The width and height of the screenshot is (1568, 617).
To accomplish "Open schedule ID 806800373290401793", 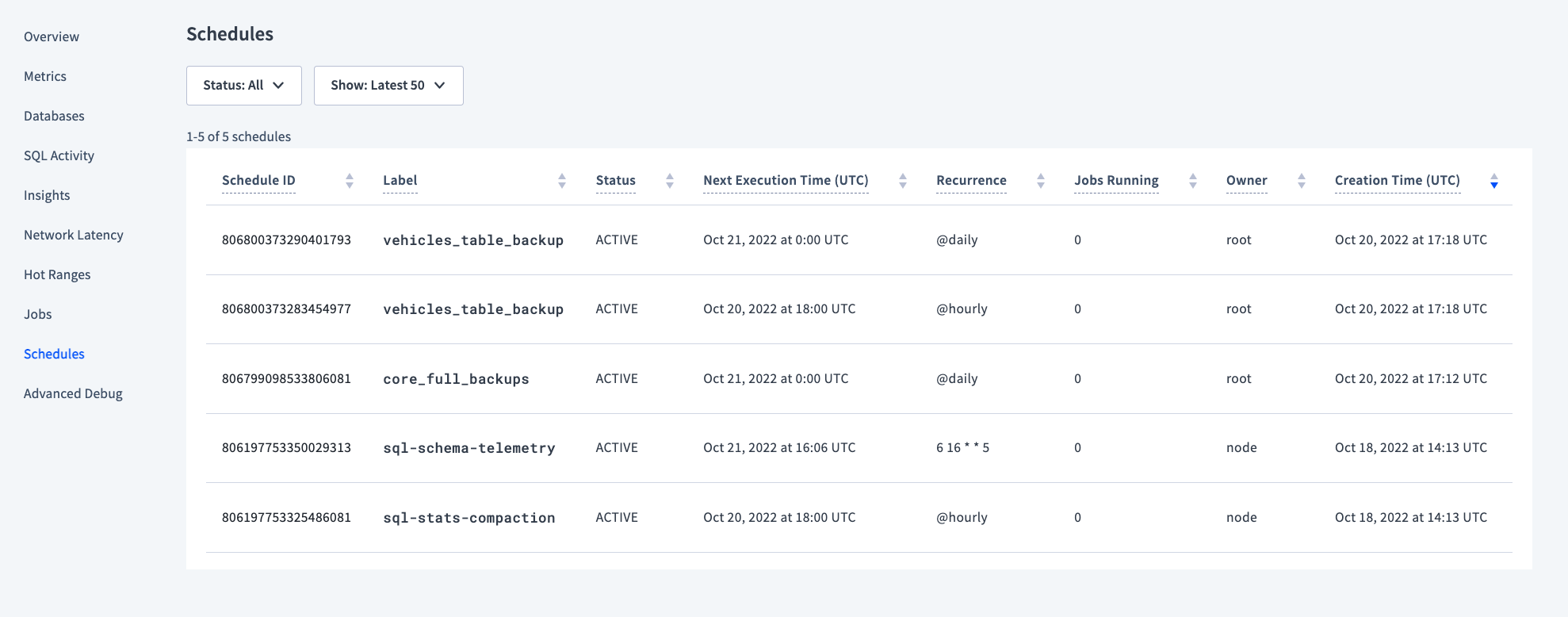I will (x=286, y=240).
